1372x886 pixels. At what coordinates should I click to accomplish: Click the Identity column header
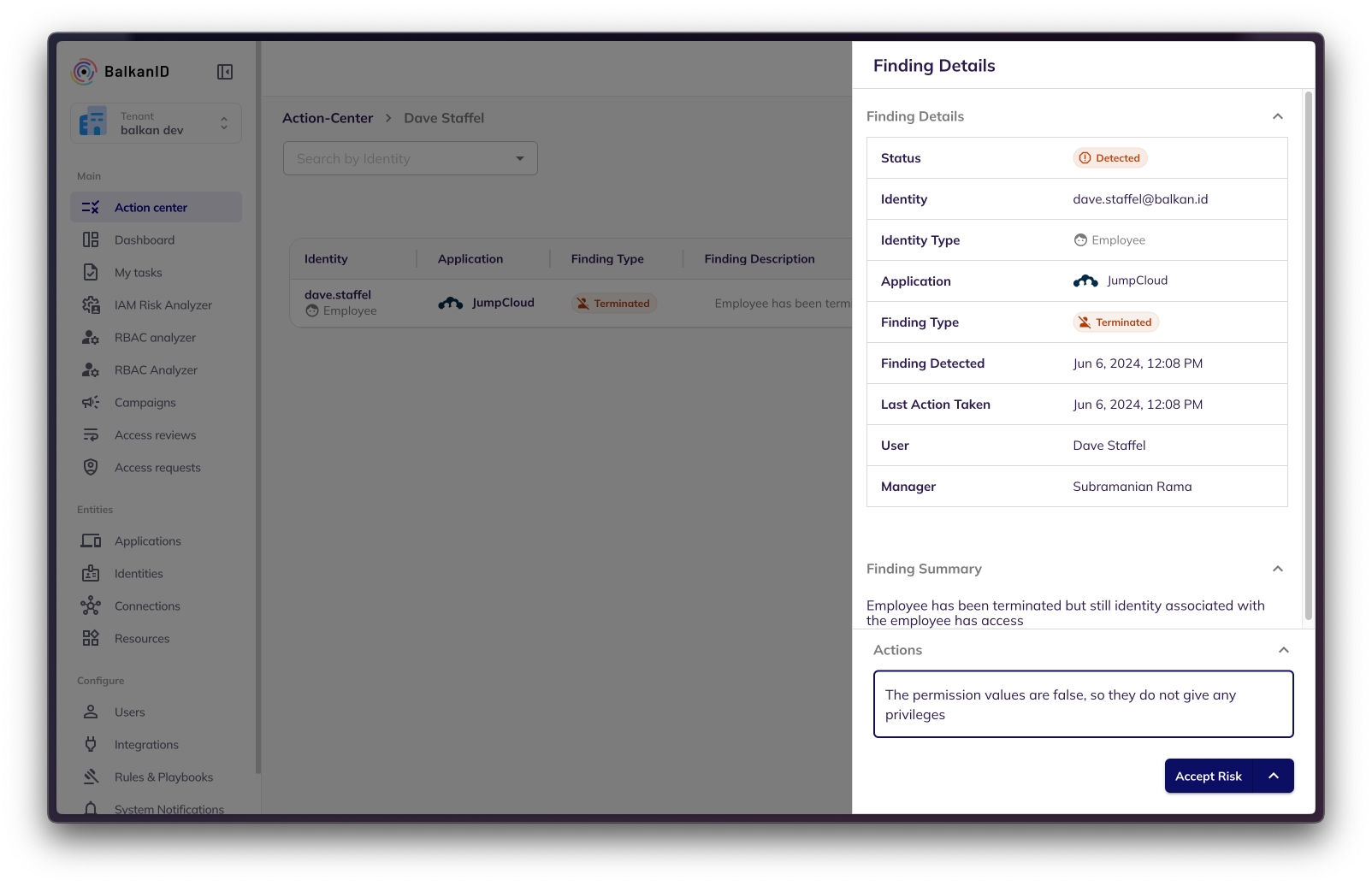point(326,259)
